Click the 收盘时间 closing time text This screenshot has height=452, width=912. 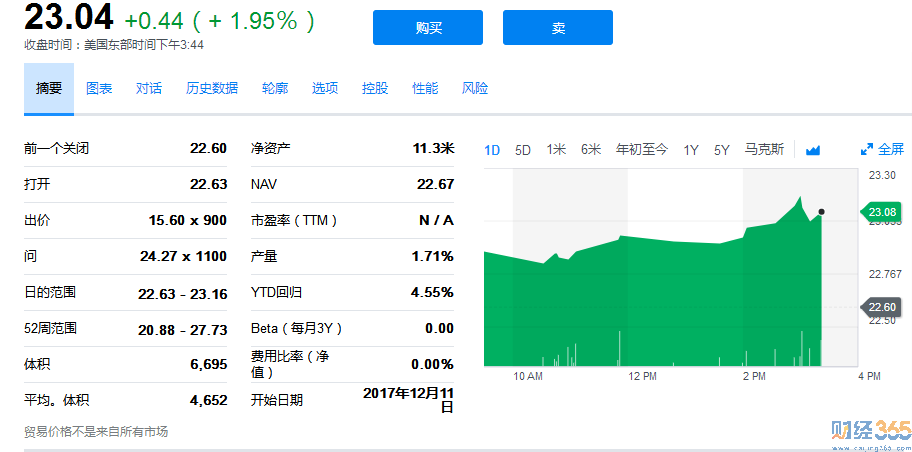pyautogui.click(x=114, y=45)
